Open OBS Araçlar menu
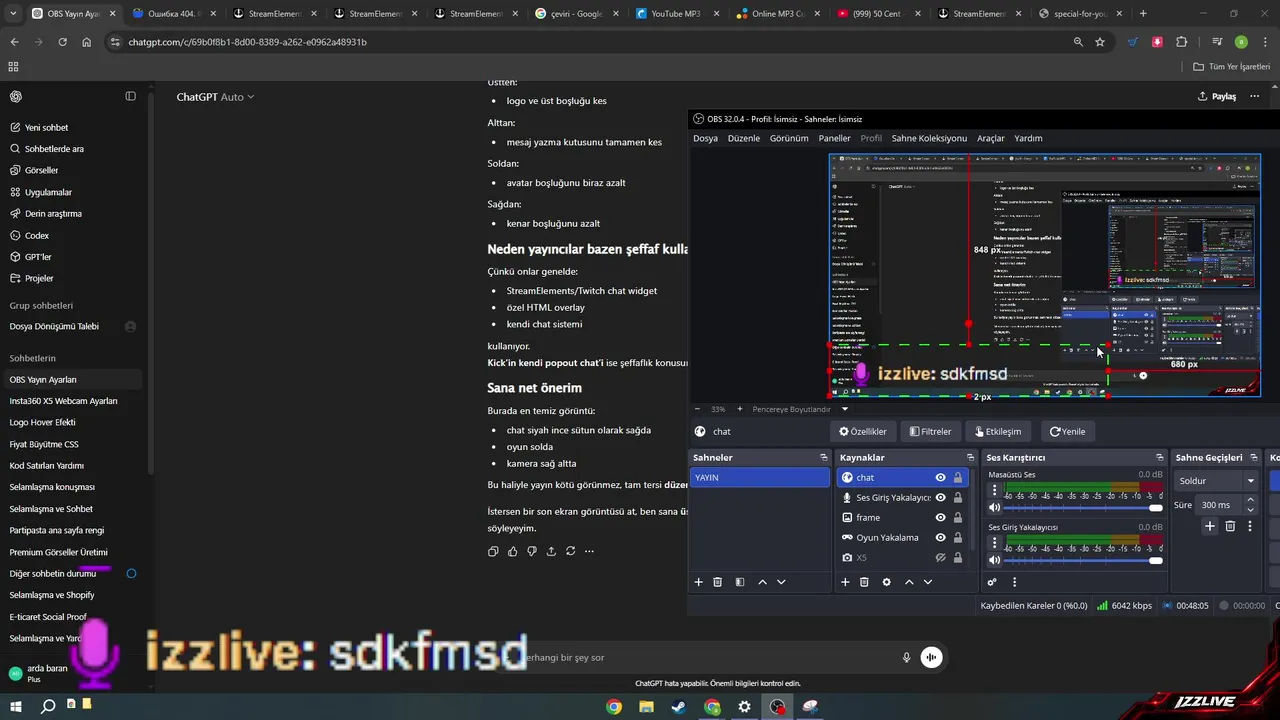 pyautogui.click(x=991, y=138)
